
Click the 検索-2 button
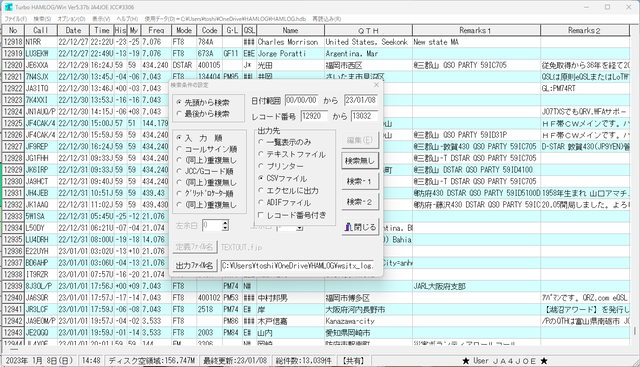point(359,202)
